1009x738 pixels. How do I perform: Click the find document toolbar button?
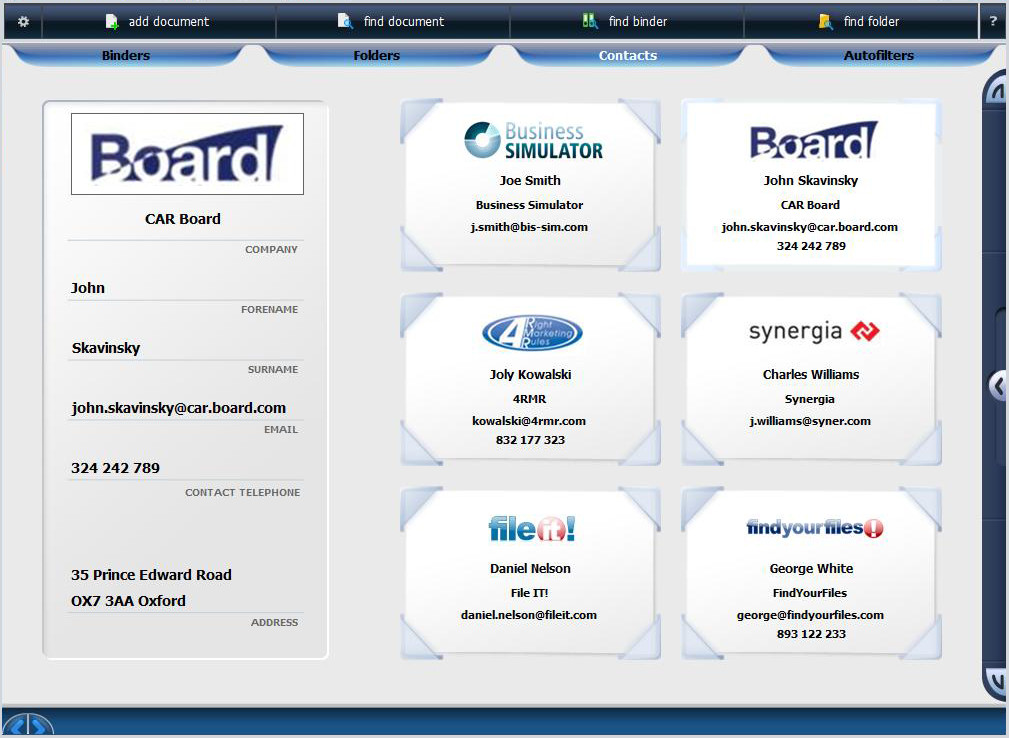[x=392, y=21]
